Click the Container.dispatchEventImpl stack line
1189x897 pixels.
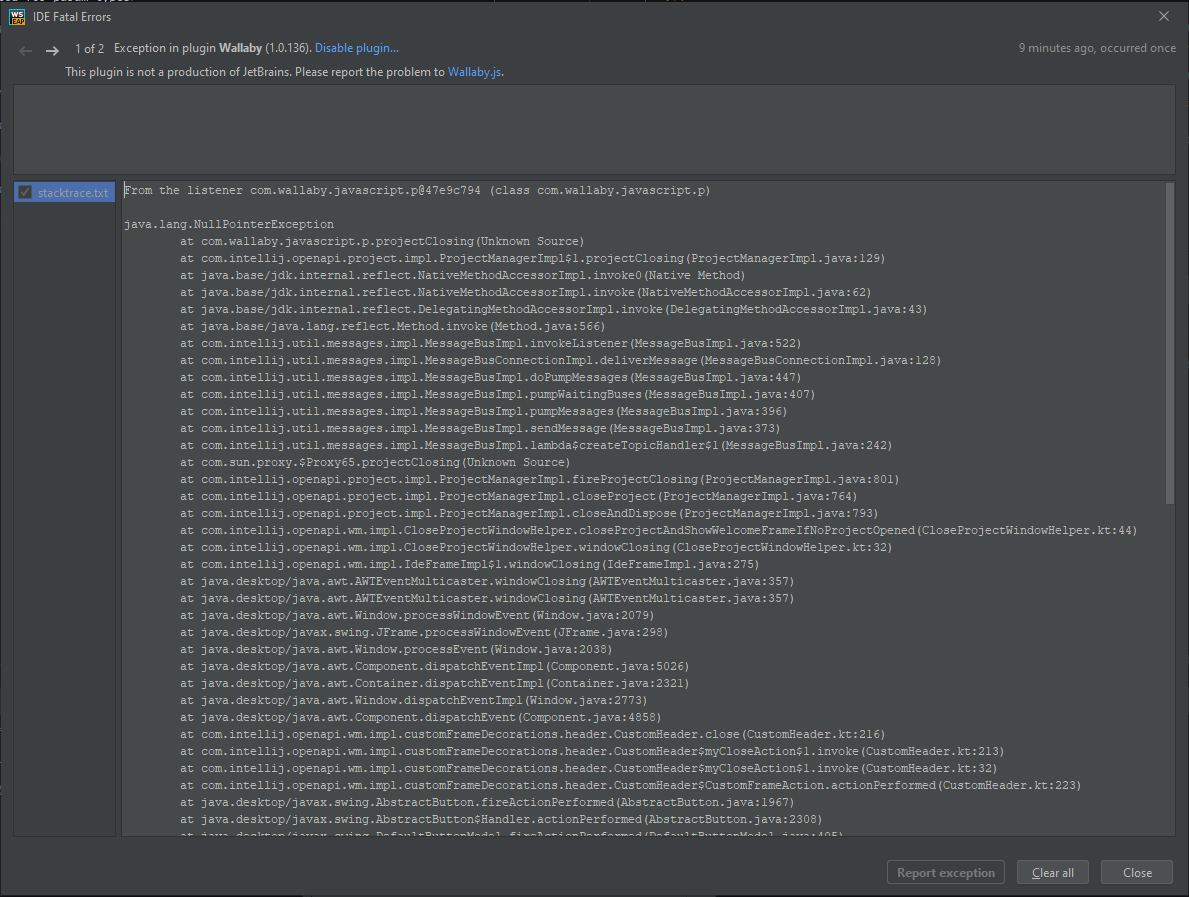[x=435, y=683]
